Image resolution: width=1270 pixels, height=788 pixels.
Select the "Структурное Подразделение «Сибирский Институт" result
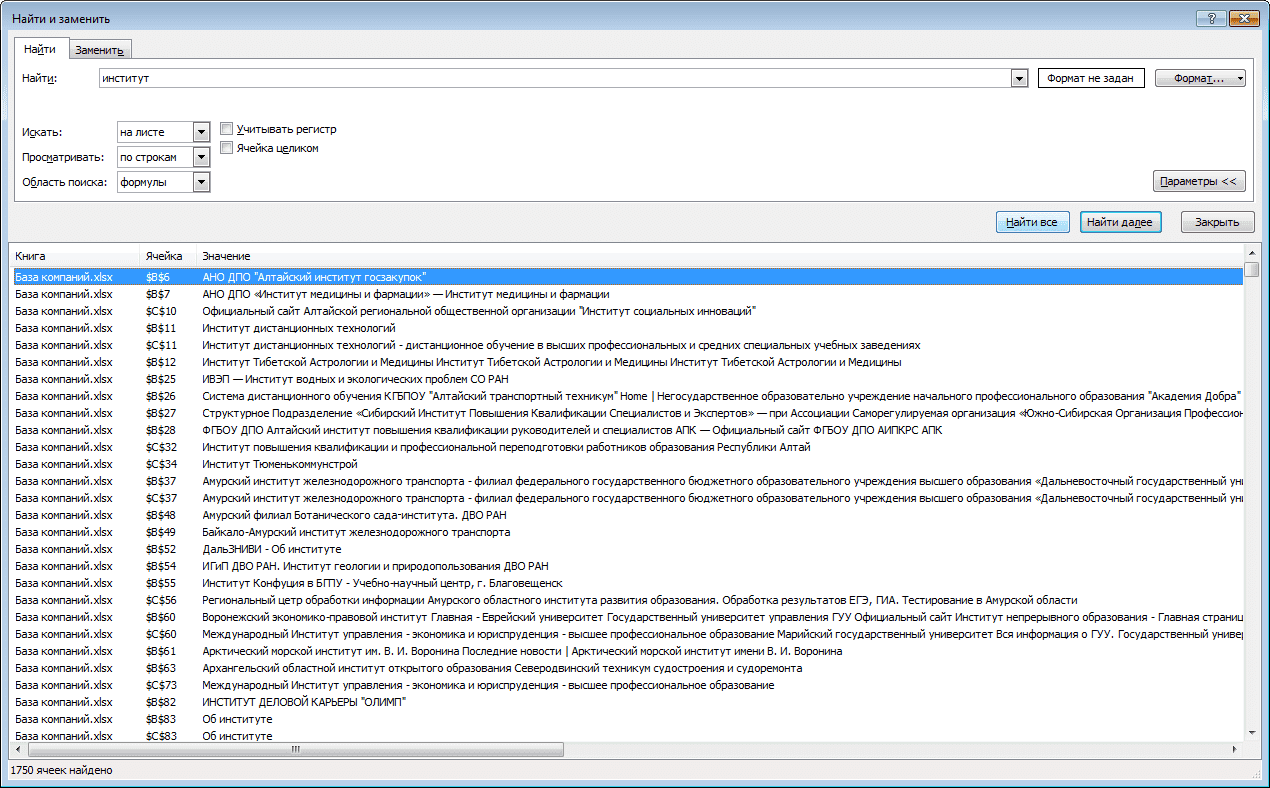pyautogui.click(x=627, y=413)
